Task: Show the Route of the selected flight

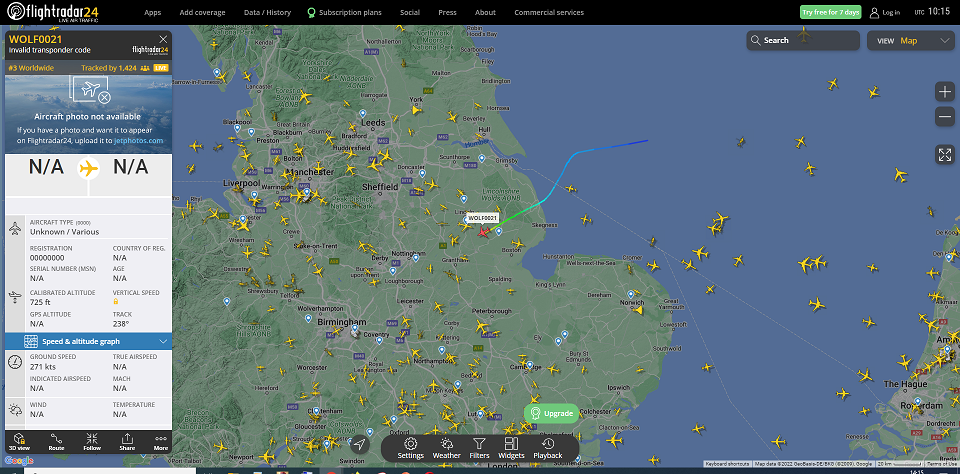Action: pos(56,442)
